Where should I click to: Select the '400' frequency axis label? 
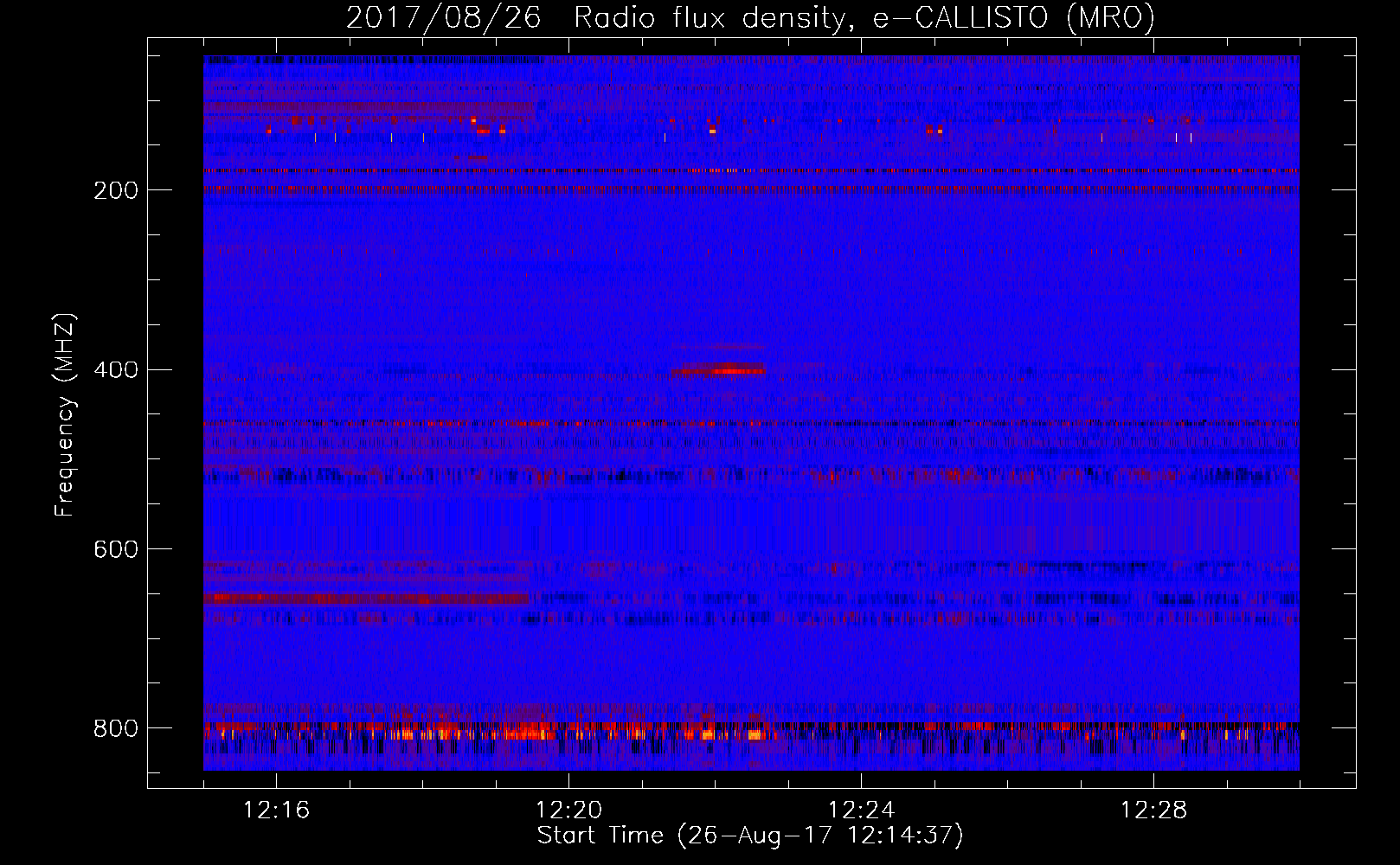[116, 370]
